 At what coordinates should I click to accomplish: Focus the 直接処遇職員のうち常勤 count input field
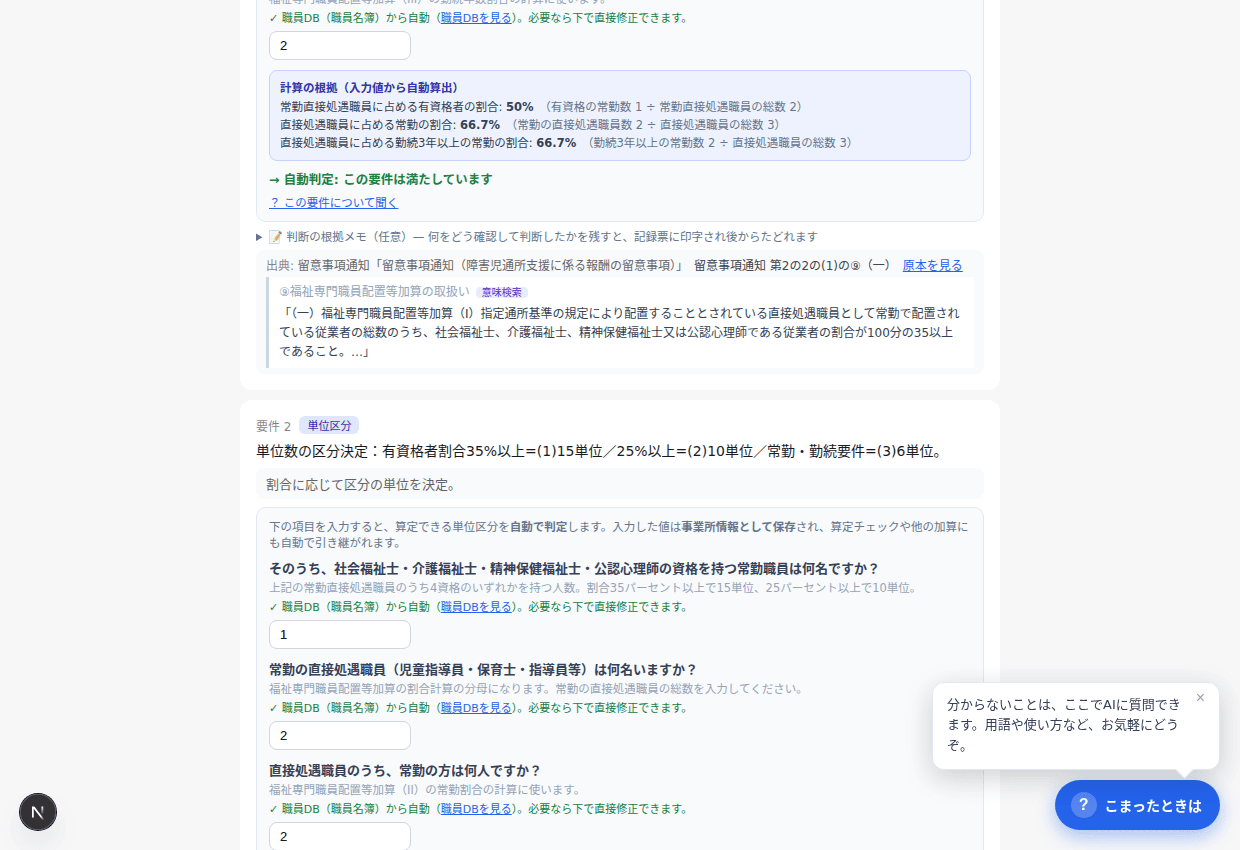point(340,836)
